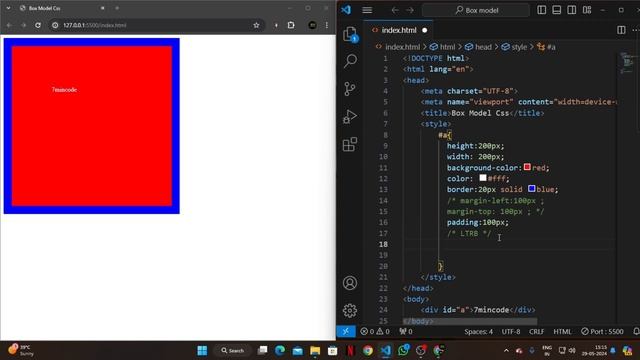Open errors and warnings problems indicator

coord(375,331)
